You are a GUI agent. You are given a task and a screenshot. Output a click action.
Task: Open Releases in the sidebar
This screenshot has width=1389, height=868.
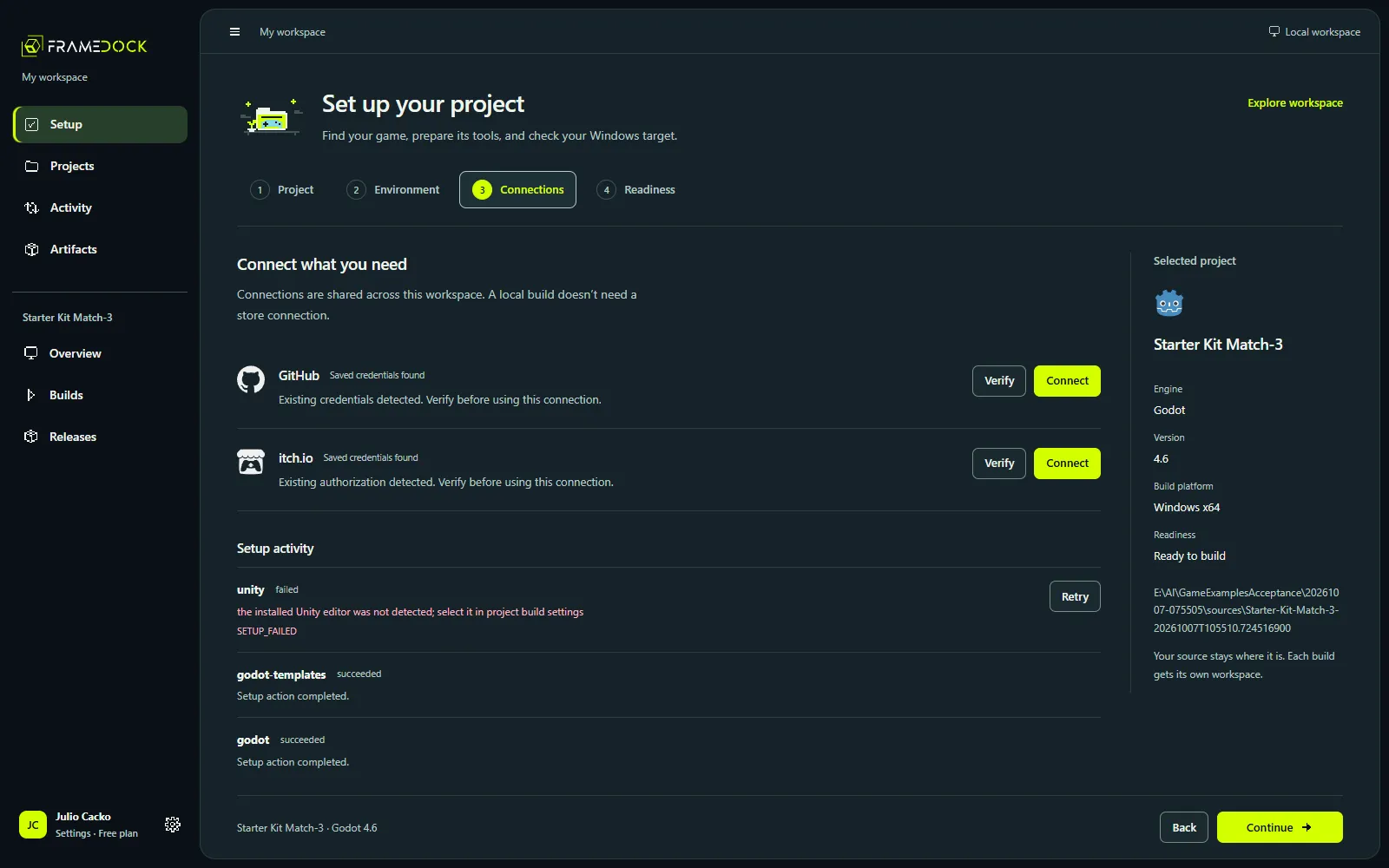pyautogui.click(x=100, y=437)
